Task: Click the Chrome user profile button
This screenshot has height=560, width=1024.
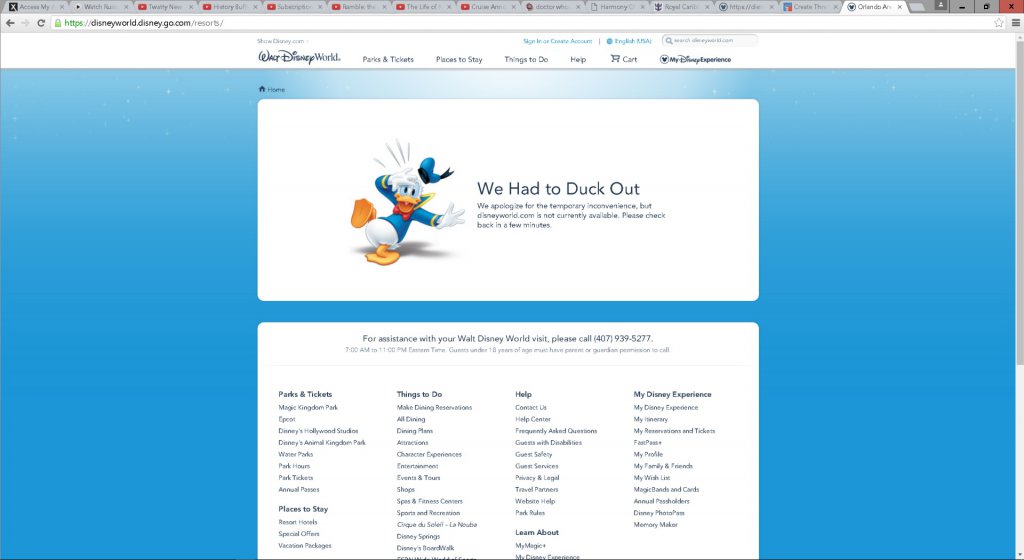Action: (x=940, y=6)
